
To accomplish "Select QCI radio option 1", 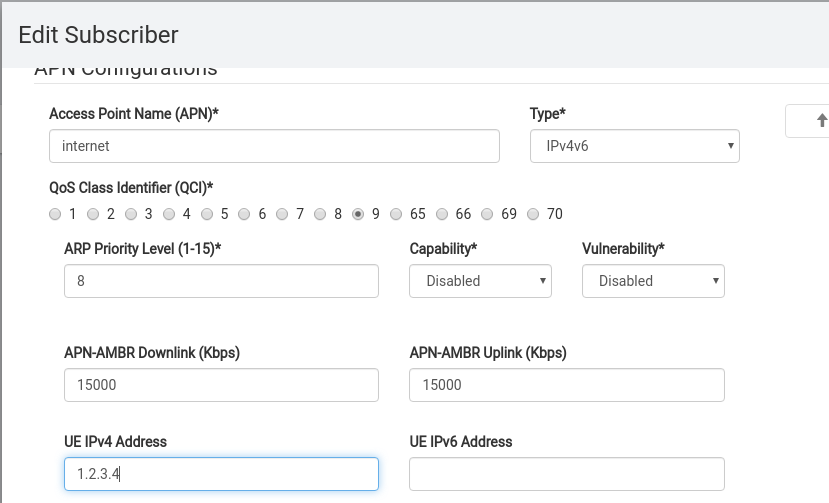I will [55, 214].
